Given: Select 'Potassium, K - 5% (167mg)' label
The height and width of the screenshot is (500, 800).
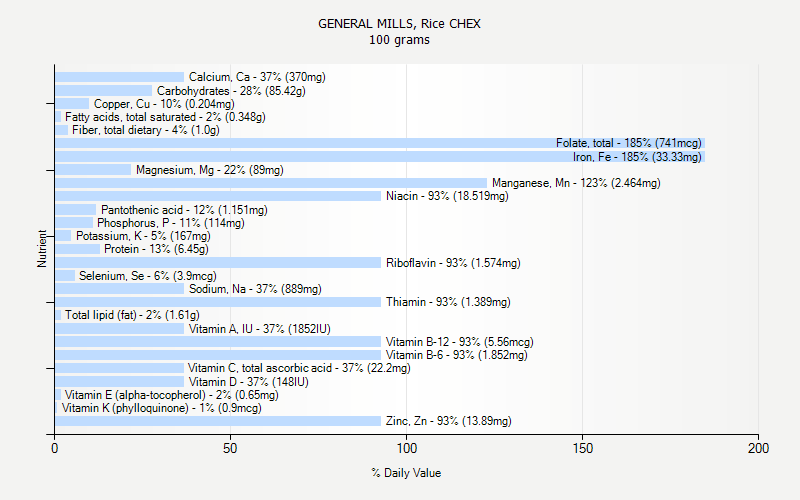Looking at the screenshot, I should pos(143,236).
